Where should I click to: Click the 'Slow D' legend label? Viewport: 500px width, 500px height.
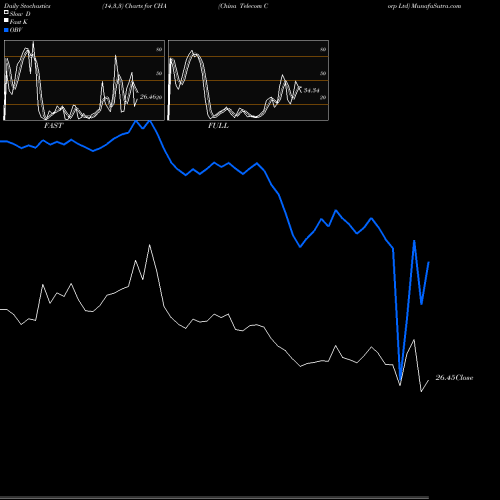pos(20,14)
